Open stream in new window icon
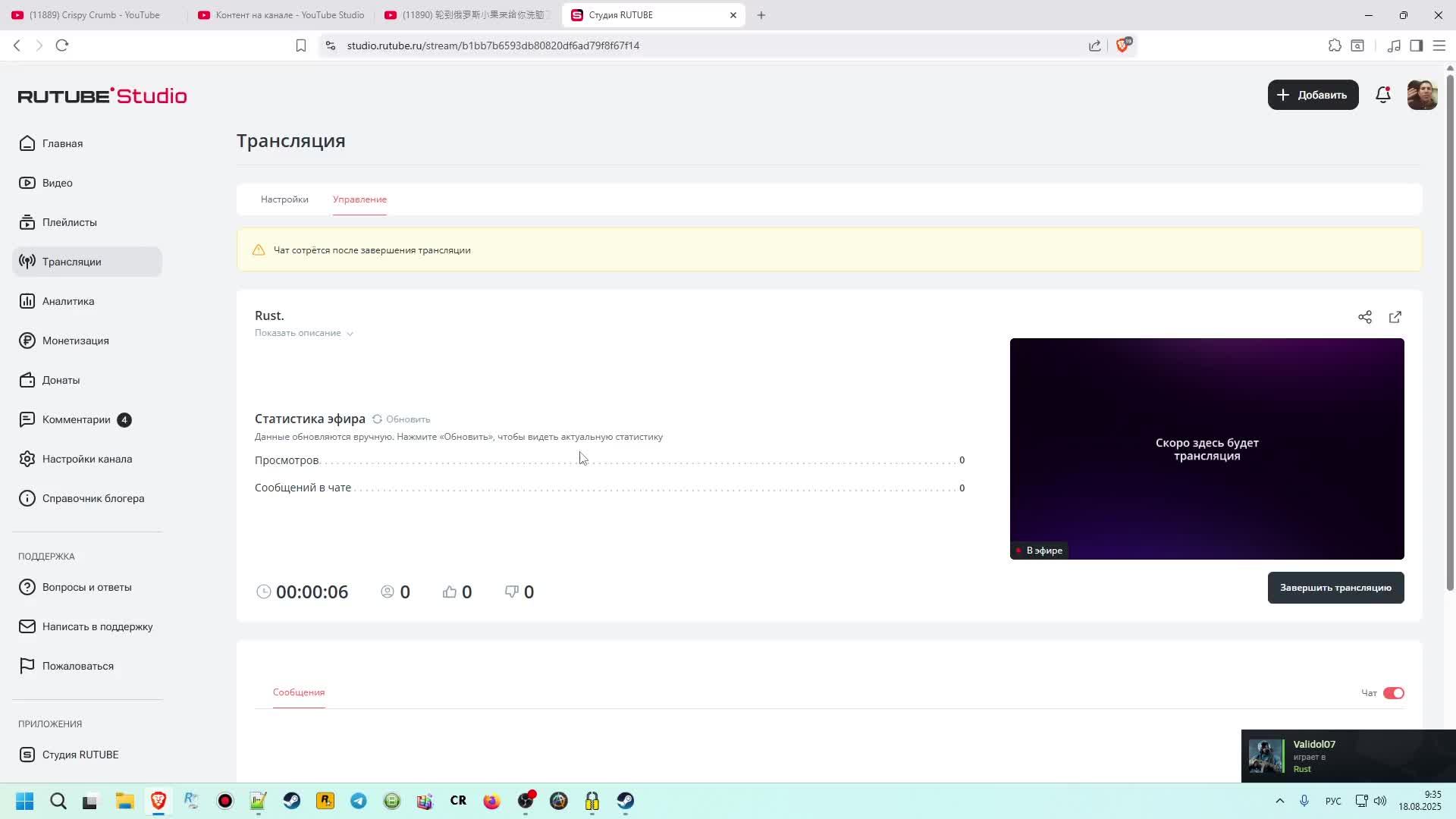This screenshot has width=1456, height=819. tap(1395, 317)
